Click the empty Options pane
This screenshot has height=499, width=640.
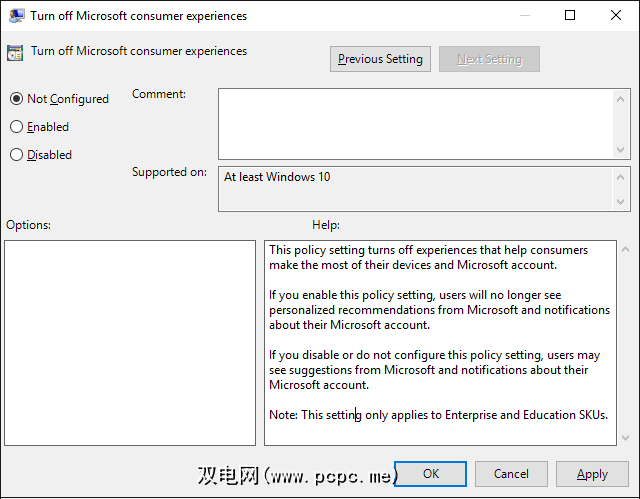[130, 342]
